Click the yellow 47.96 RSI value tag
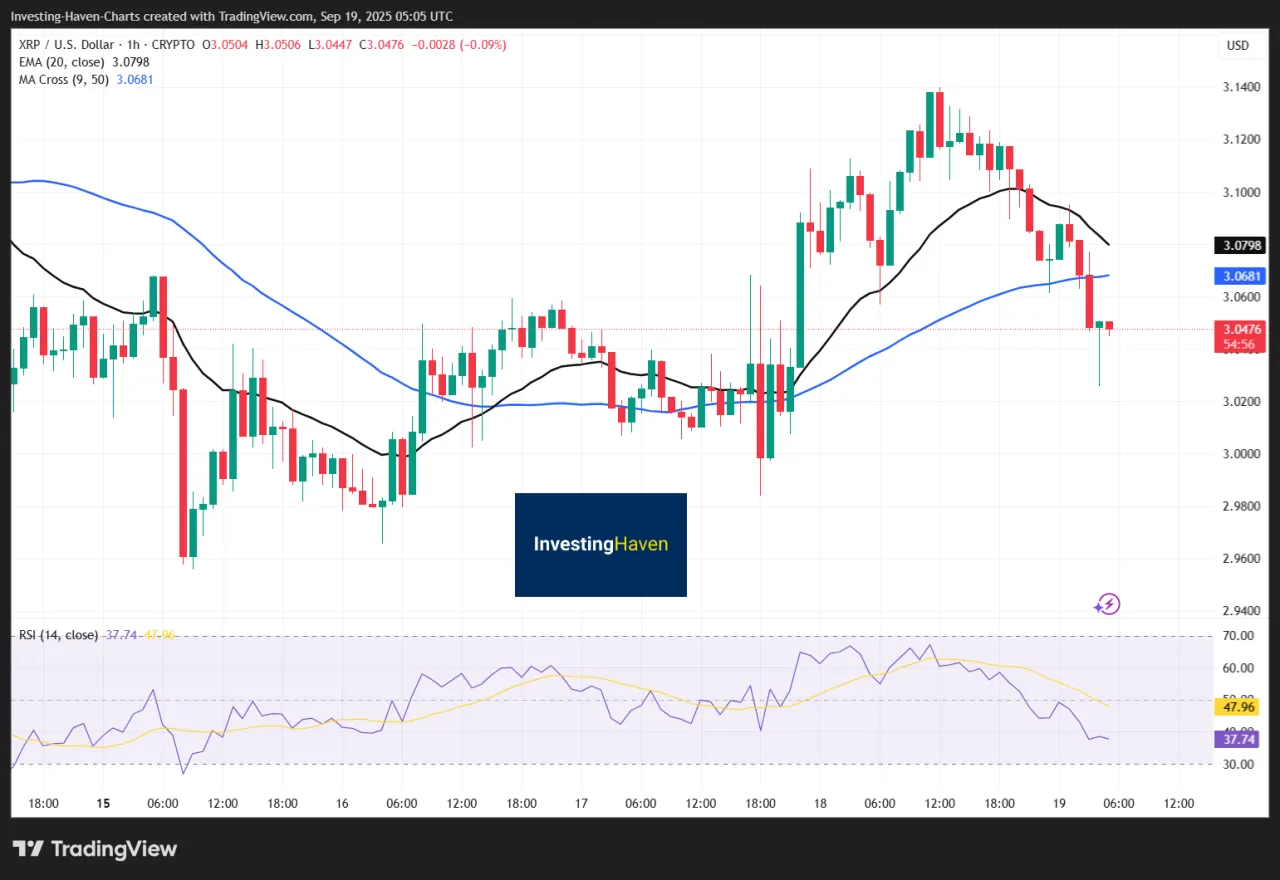1280x880 pixels. pyautogui.click(x=1238, y=707)
